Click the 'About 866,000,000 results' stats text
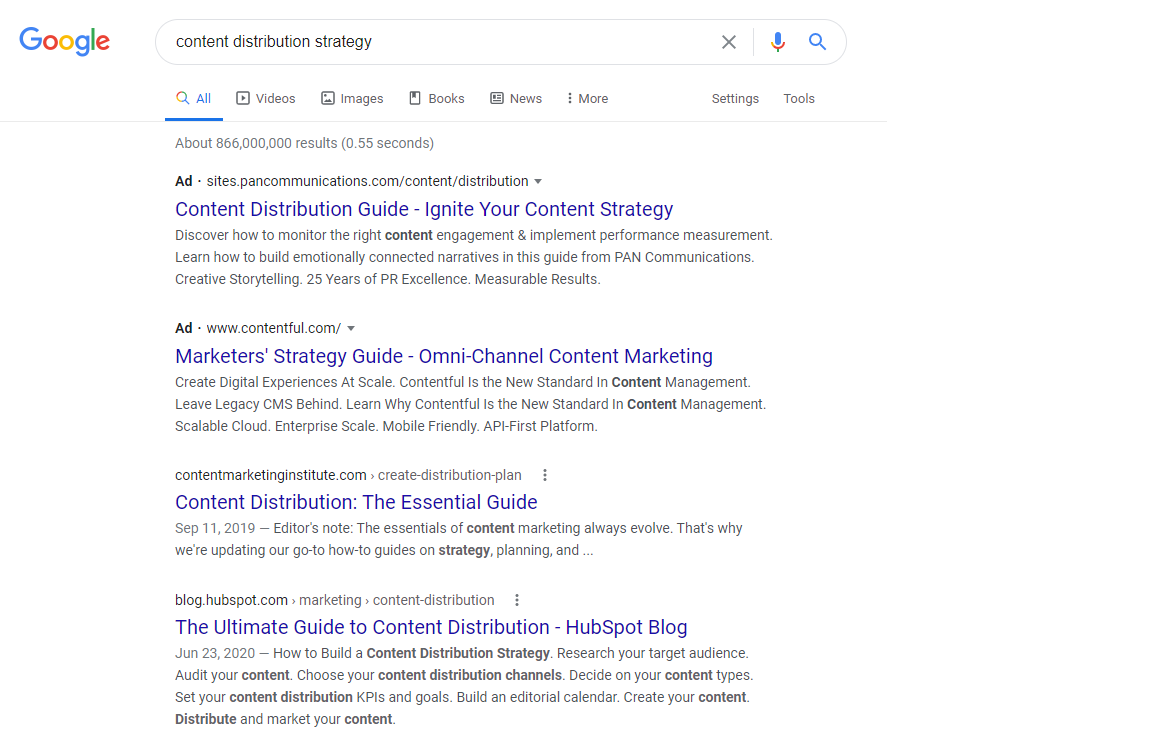Screen dimensions: 1152x750 (x=304, y=143)
